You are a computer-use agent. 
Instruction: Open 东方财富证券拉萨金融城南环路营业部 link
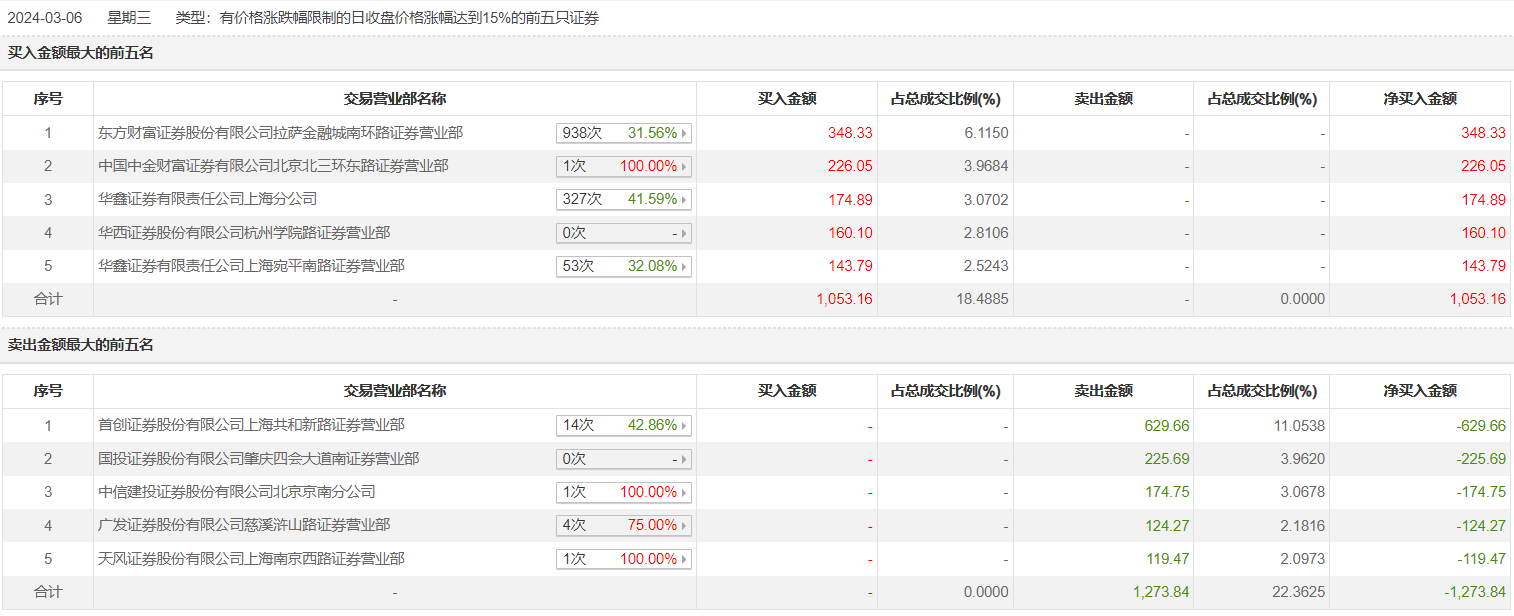[281, 133]
